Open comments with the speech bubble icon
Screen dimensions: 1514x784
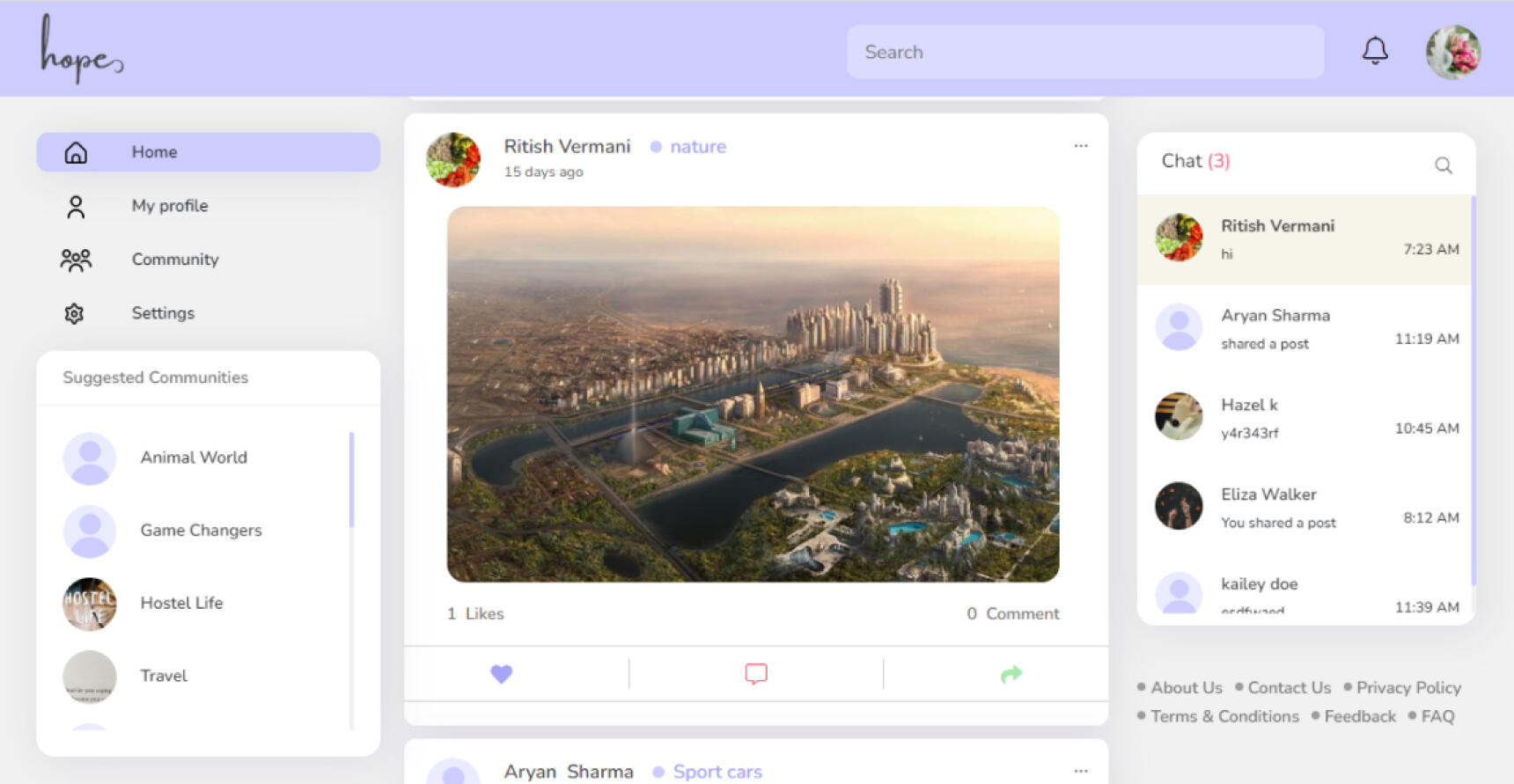click(x=756, y=674)
